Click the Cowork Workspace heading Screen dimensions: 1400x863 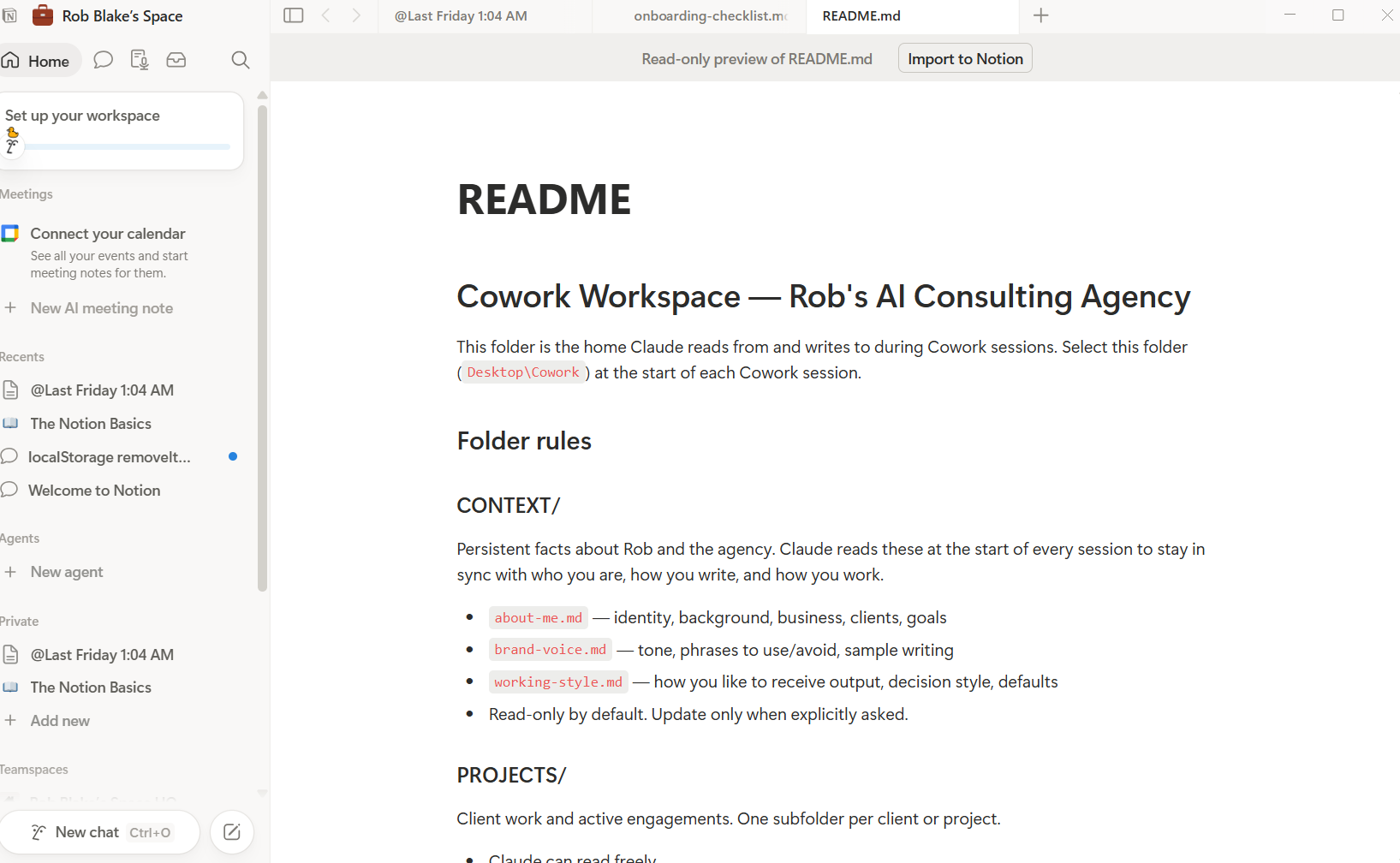coord(824,296)
